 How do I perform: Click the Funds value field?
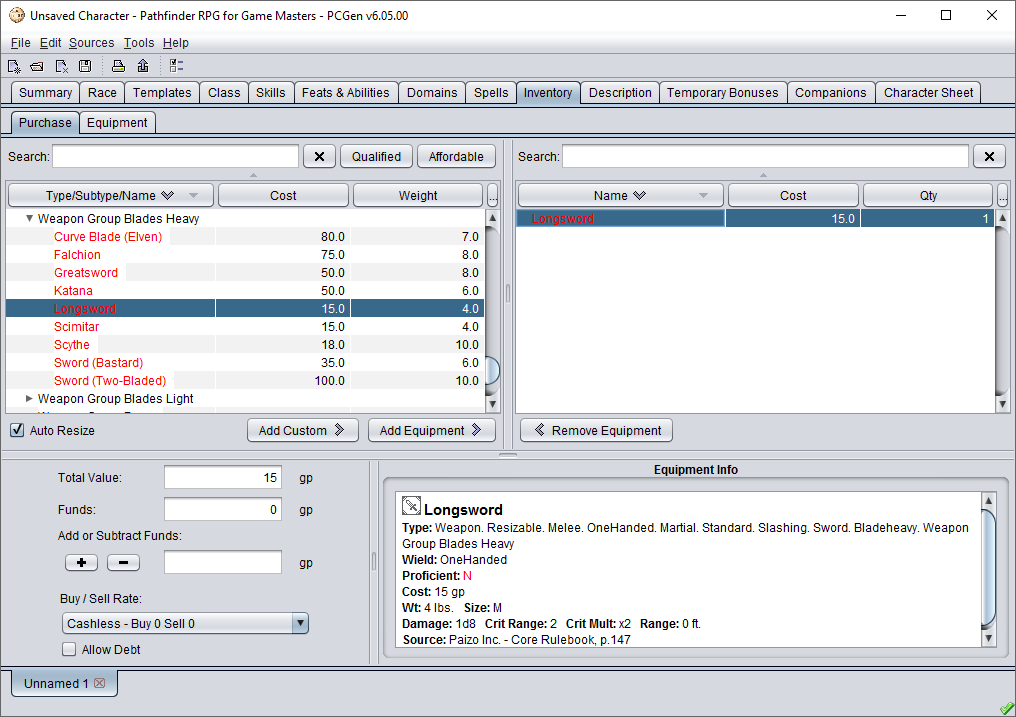click(223, 510)
